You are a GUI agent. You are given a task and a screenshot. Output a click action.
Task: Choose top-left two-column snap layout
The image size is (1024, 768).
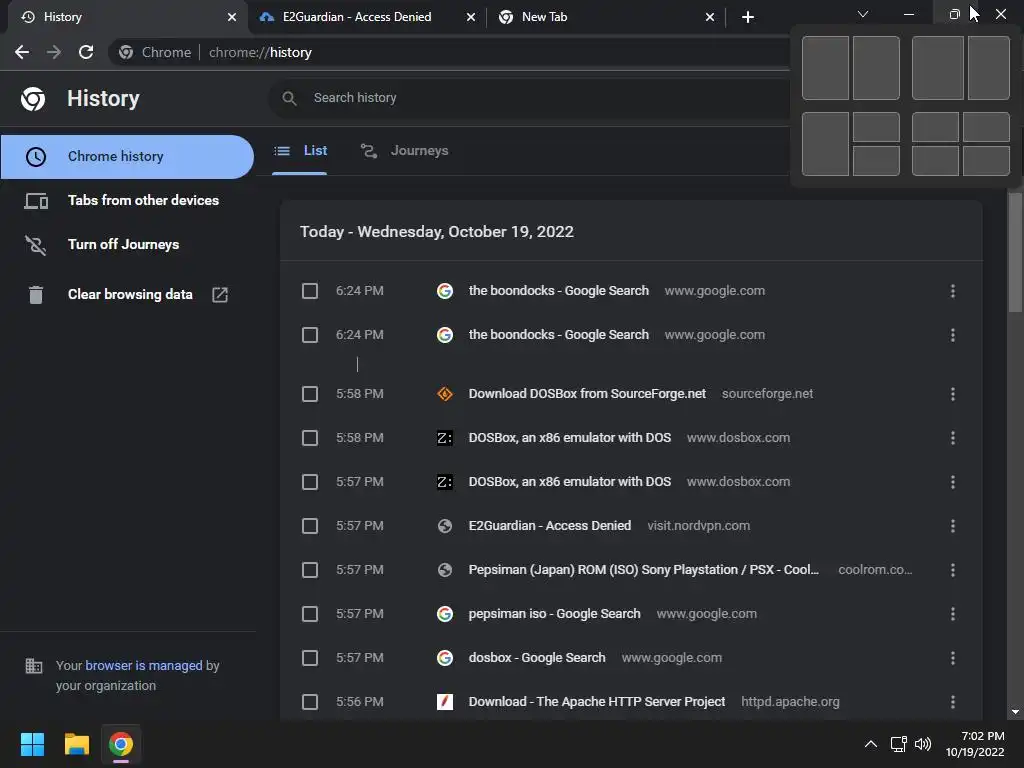851,68
